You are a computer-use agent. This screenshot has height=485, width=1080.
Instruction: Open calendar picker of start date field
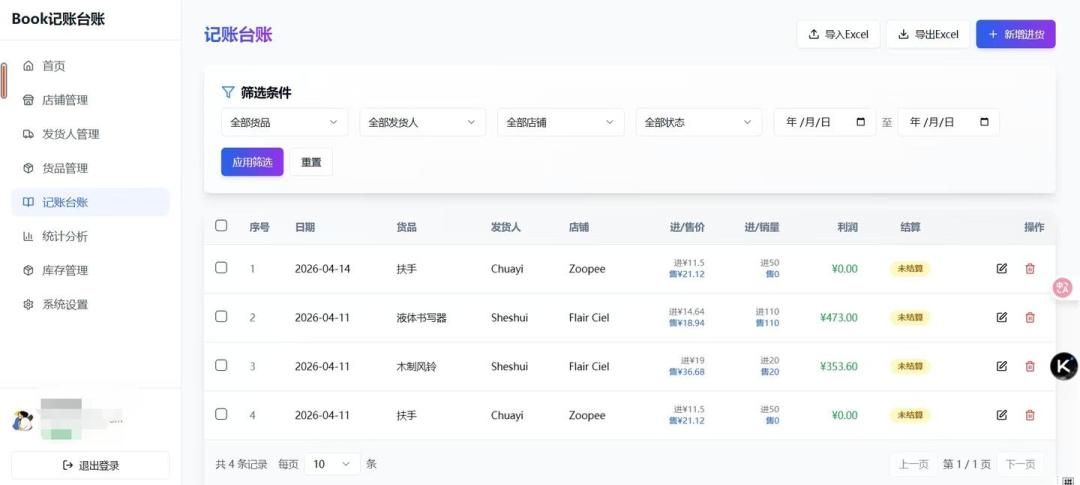pyautogui.click(x=860, y=122)
